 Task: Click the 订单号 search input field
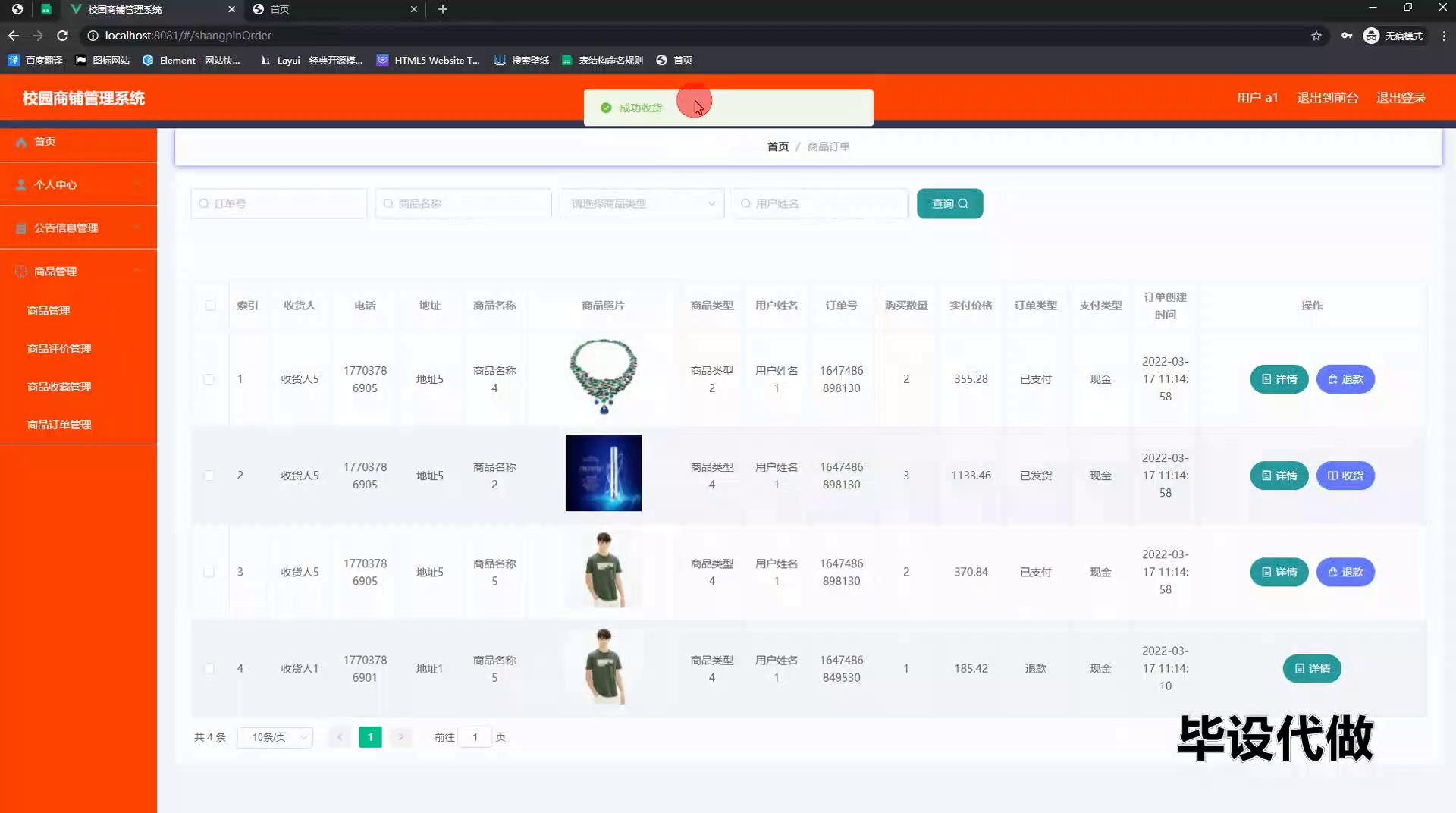[279, 204]
